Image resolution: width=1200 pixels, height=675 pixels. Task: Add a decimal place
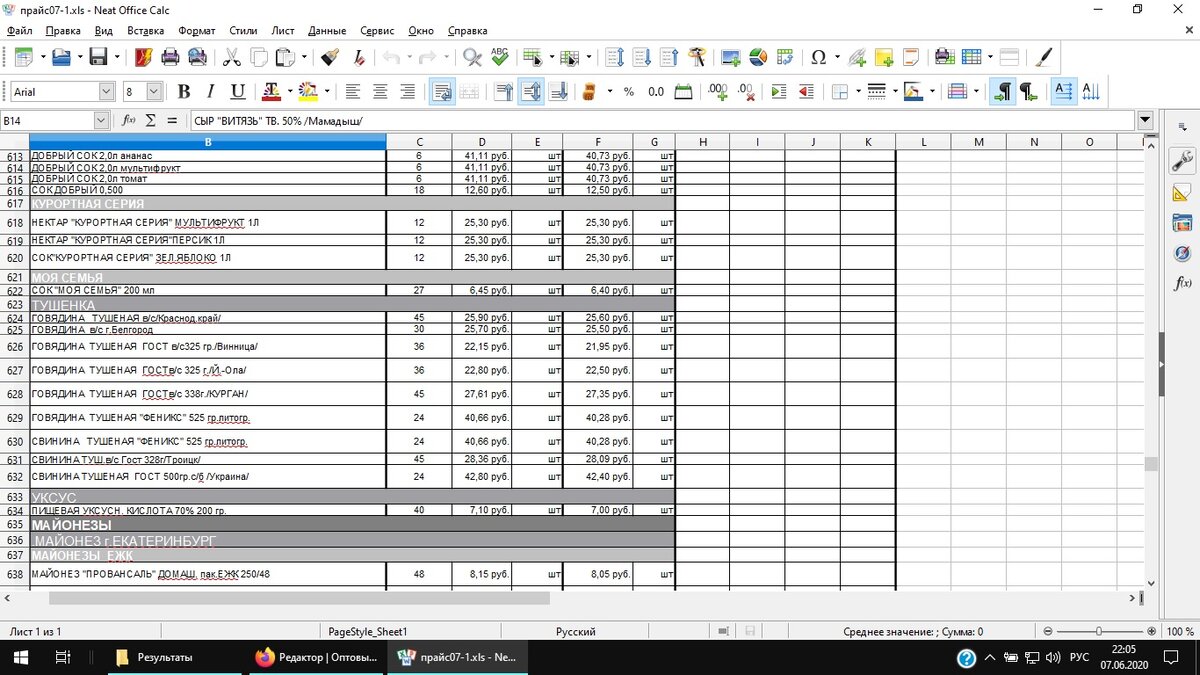click(717, 92)
